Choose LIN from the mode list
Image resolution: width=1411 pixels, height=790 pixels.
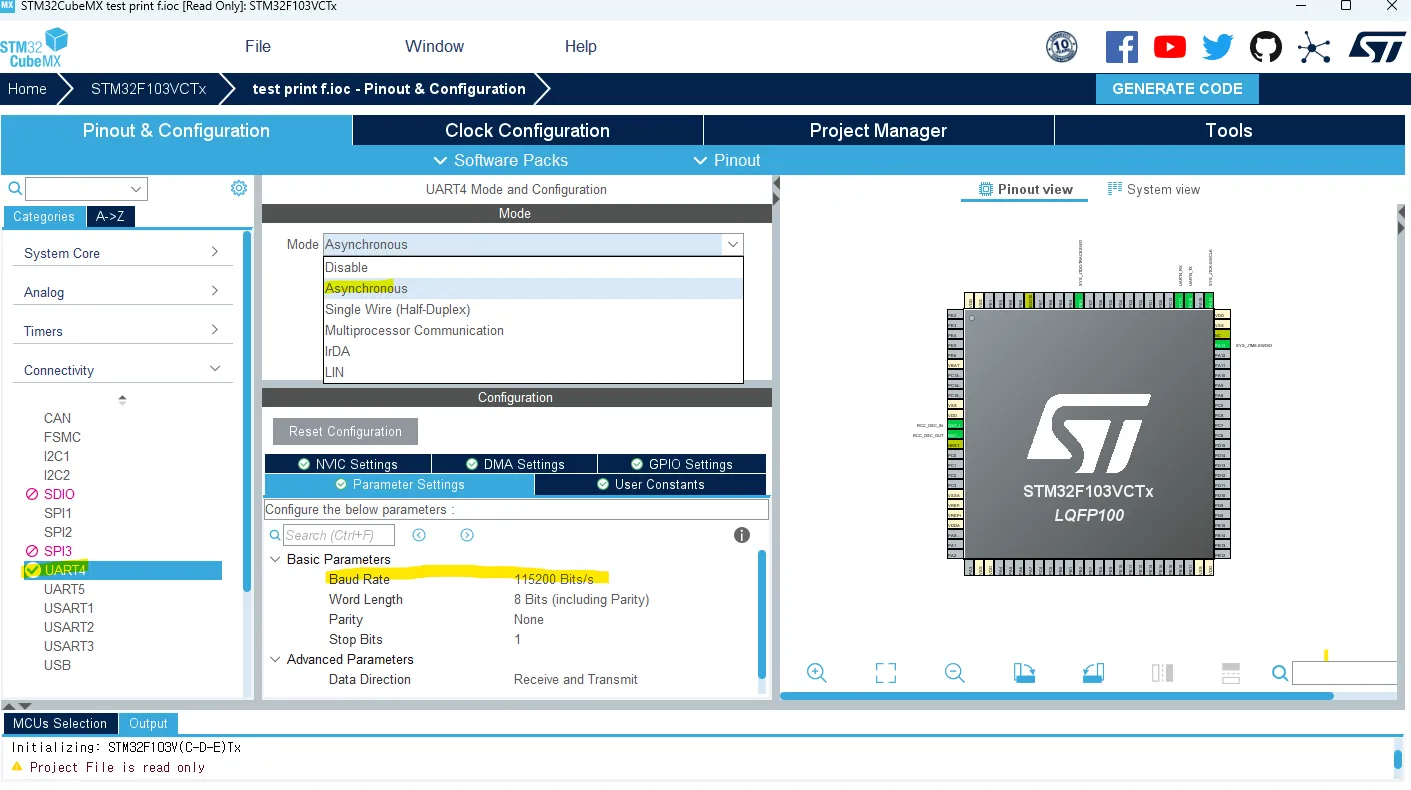point(533,372)
